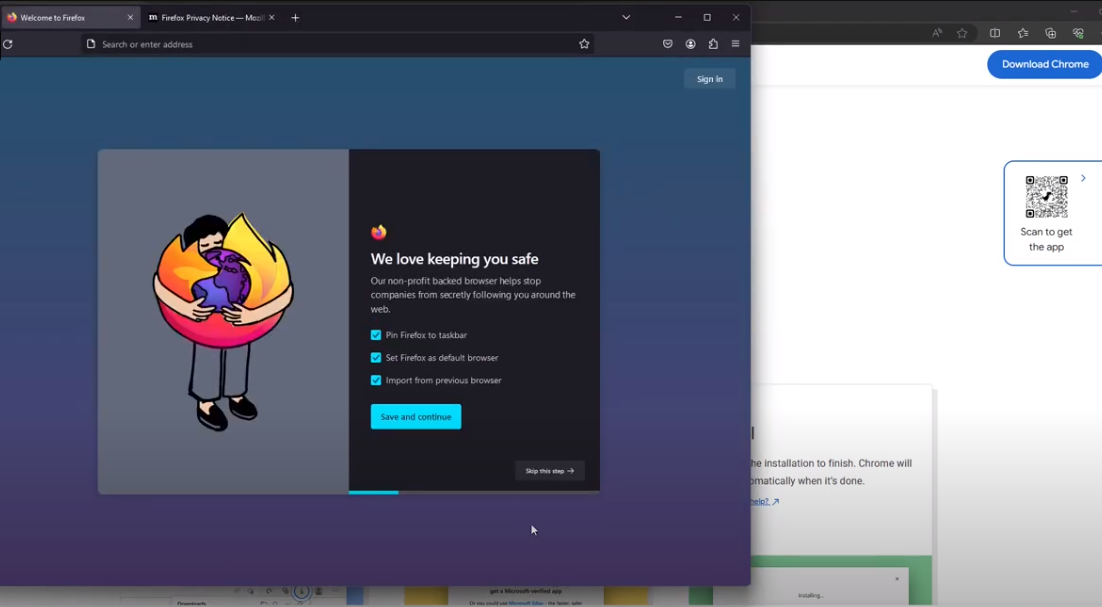Open Edge's Collections icon

pyautogui.click(x=1050, y=33)
